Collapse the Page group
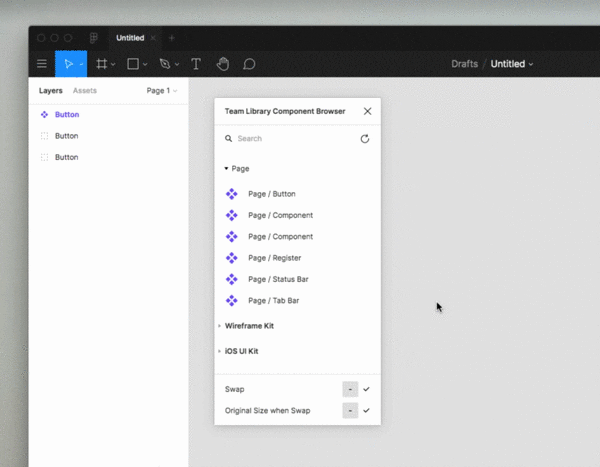Image resolution: width=600 pixels, height=467 pixels. point(226,168)
